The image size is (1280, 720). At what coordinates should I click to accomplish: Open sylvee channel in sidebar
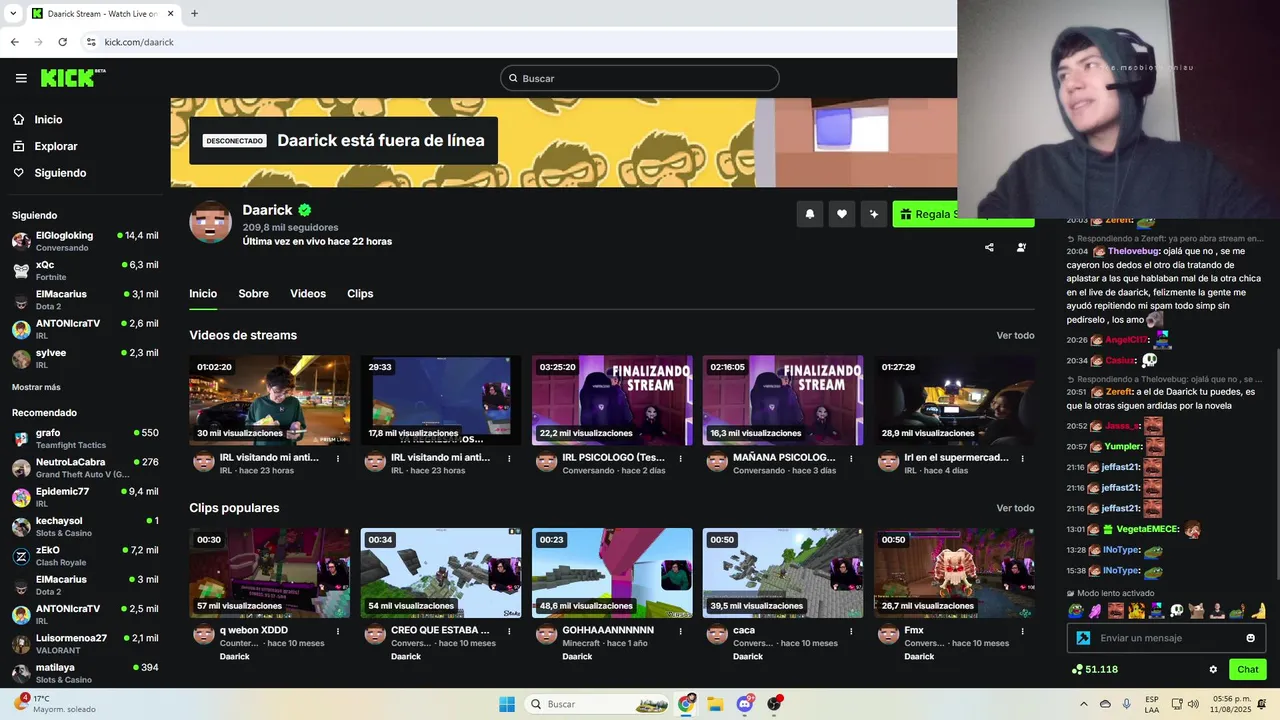tap(85, 358)
